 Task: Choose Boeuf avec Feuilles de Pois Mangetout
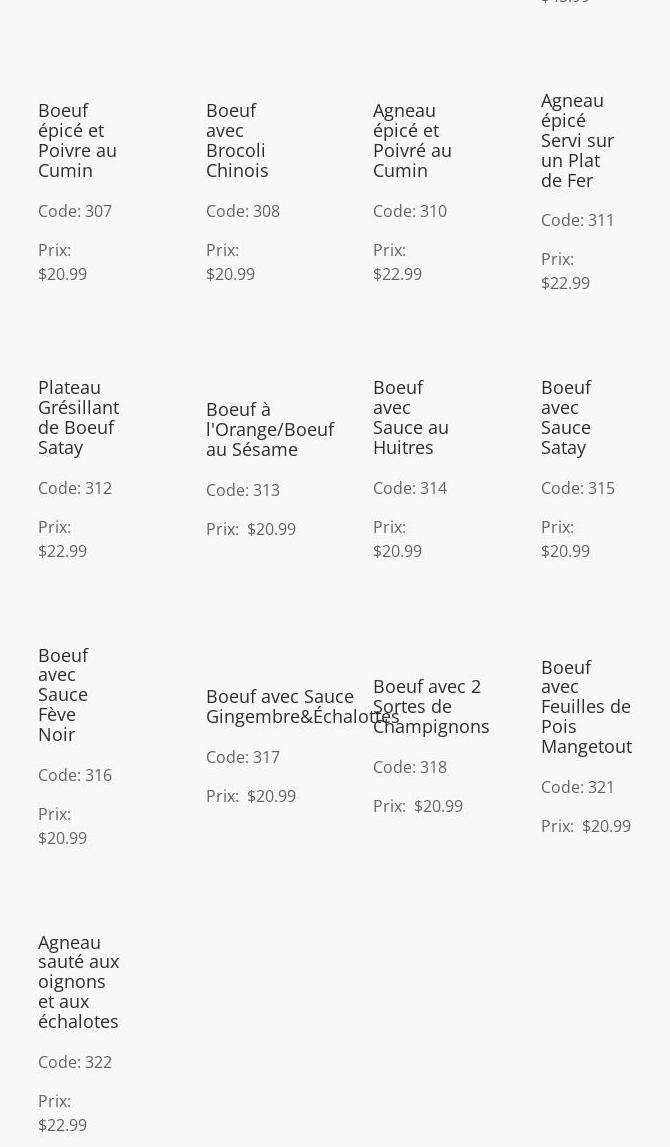(x=587, y=707)
